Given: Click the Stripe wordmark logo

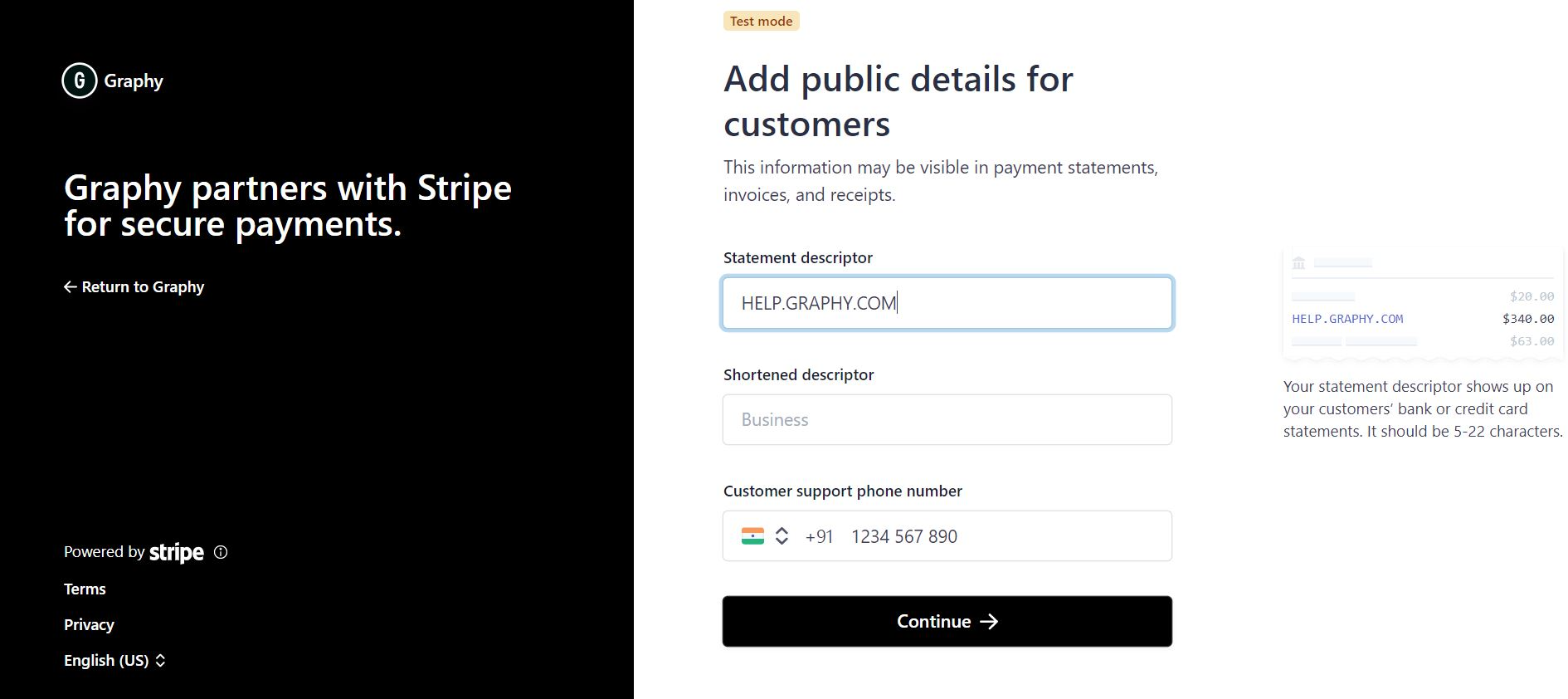Looking at the screenshot, I should pos(177,552).
